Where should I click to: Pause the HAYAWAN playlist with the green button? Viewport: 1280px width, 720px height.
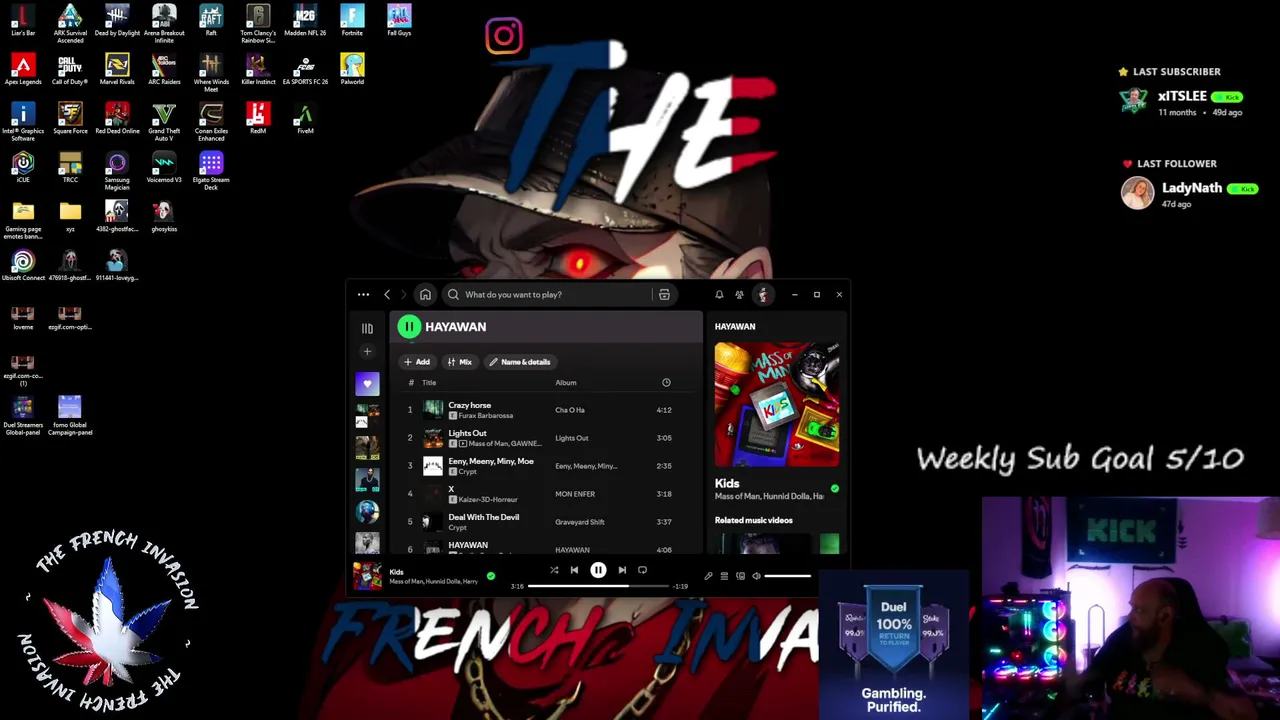coord(409,326)
